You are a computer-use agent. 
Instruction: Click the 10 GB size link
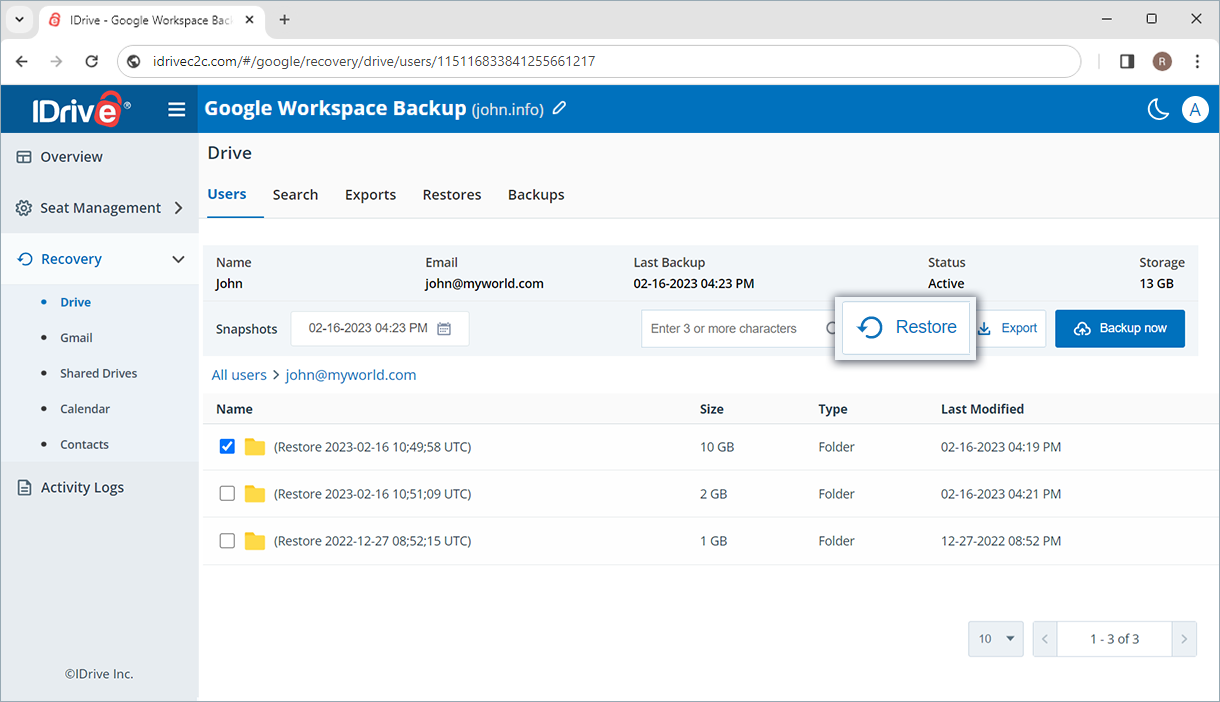pos(717,446)
